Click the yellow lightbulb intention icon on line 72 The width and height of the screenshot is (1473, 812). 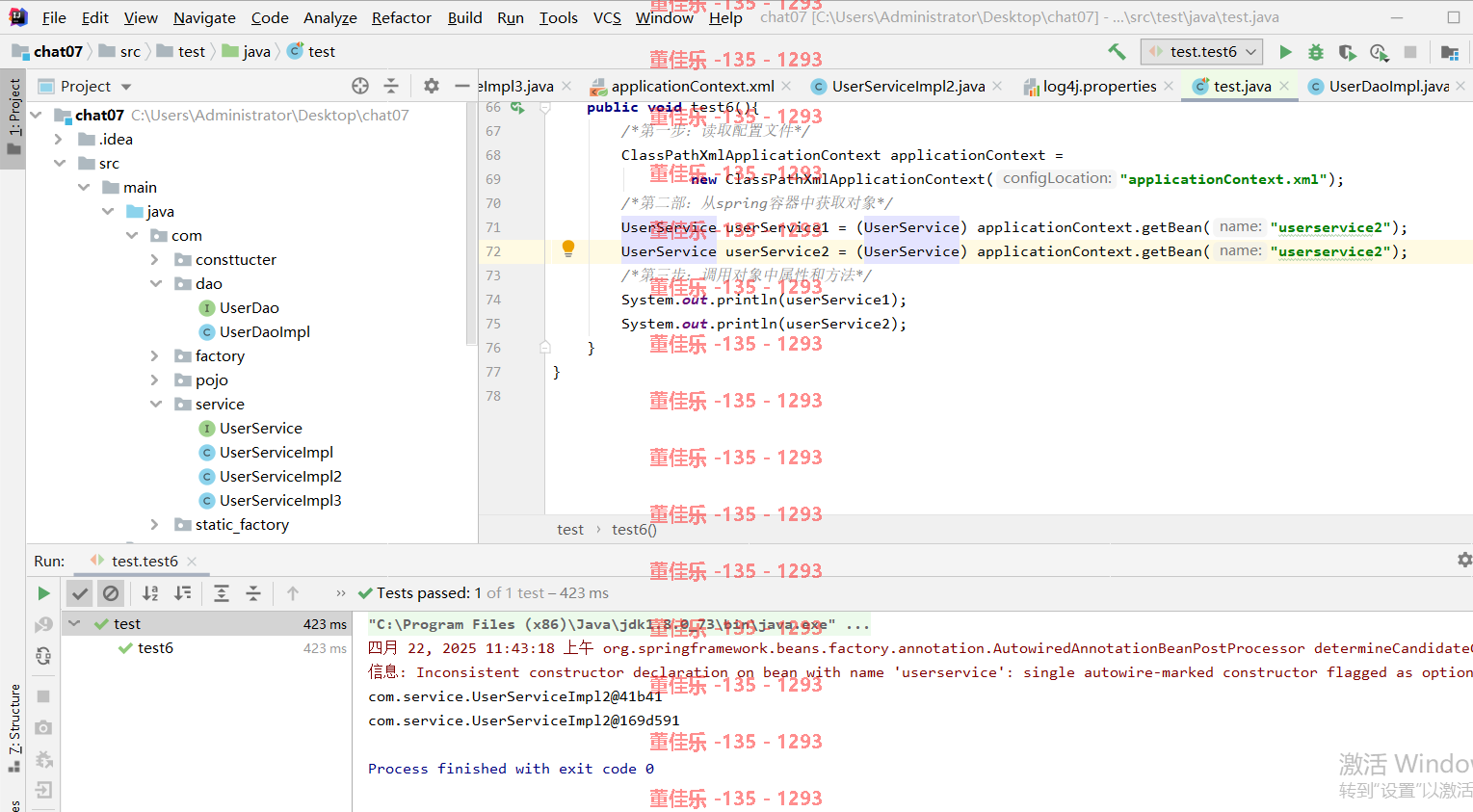tap(568, 249)
